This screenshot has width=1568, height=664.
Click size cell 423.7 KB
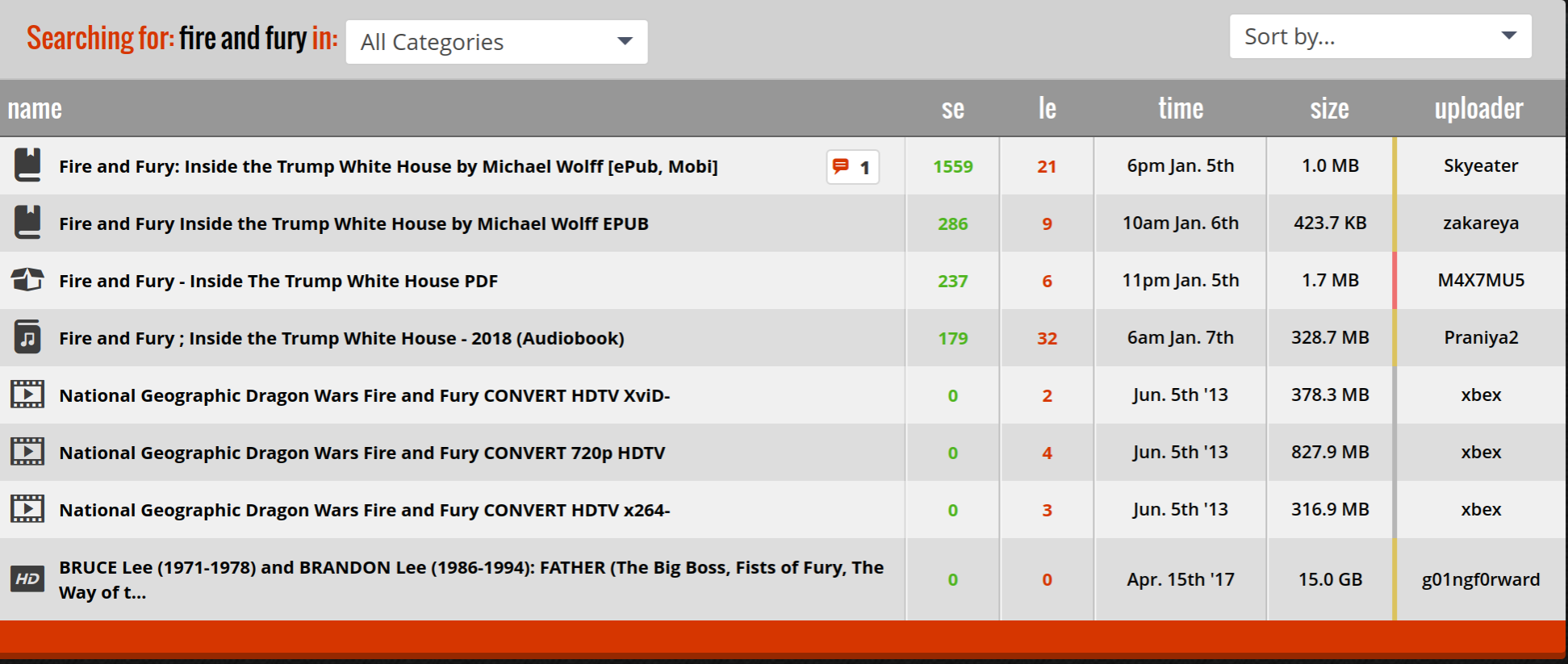[1330, 223]
